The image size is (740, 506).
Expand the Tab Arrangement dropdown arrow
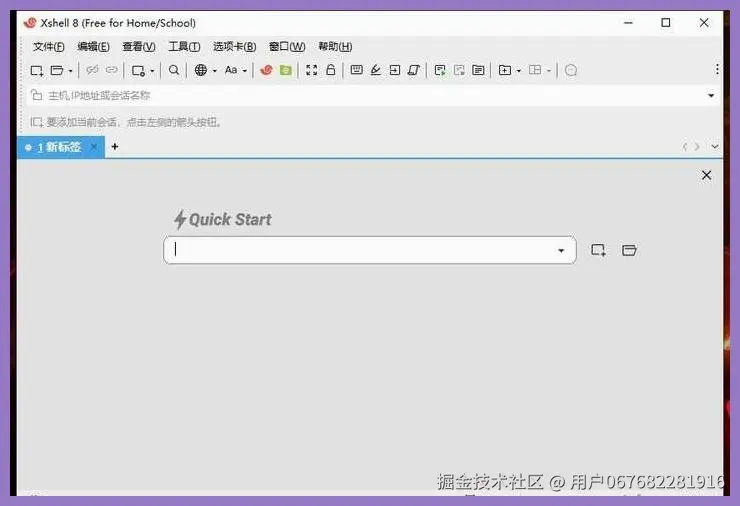coord(549,71)
